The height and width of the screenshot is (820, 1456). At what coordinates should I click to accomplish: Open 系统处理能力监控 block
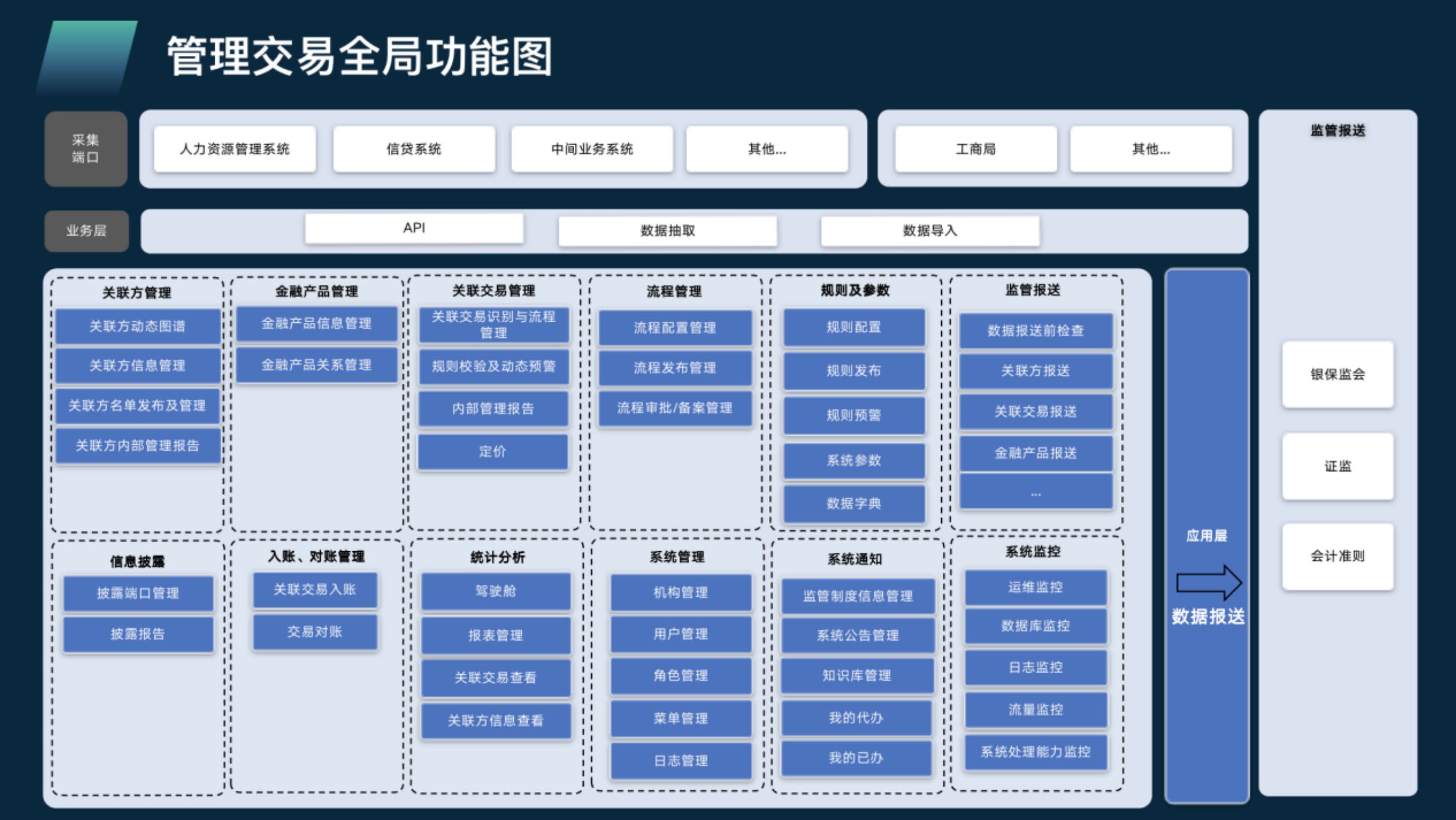[1036, 752]
